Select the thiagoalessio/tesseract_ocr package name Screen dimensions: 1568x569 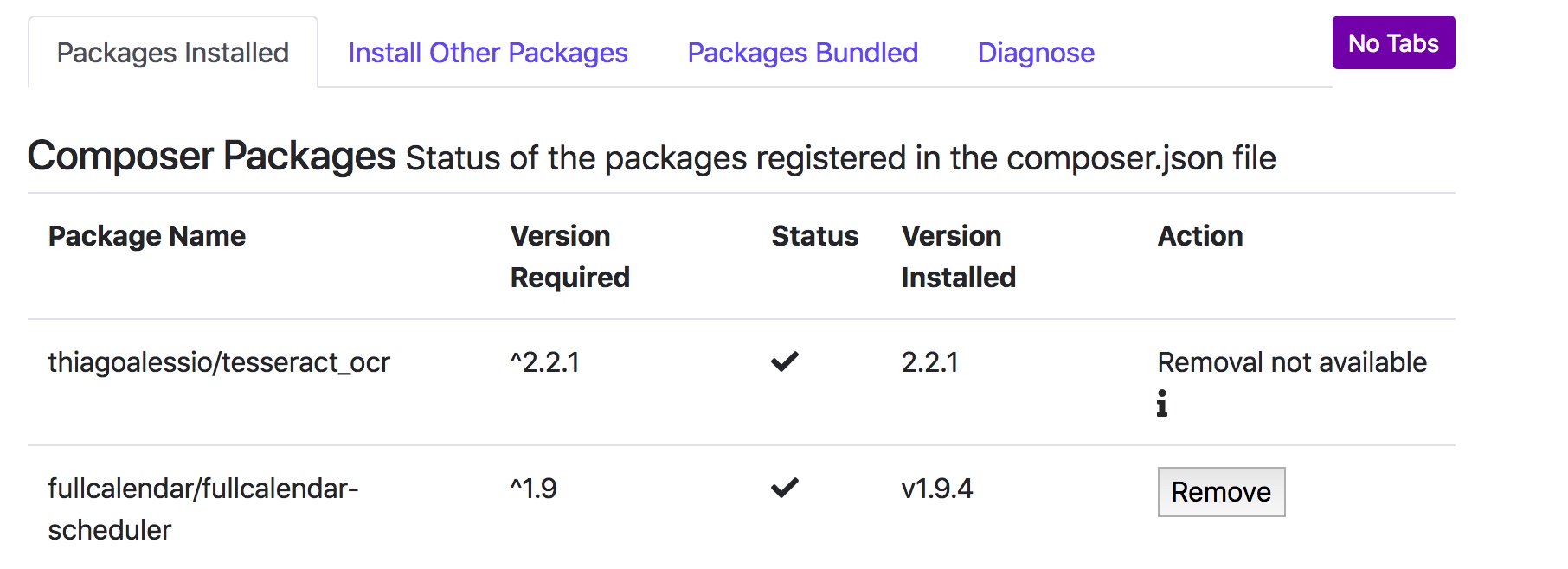tap(219, 362)
